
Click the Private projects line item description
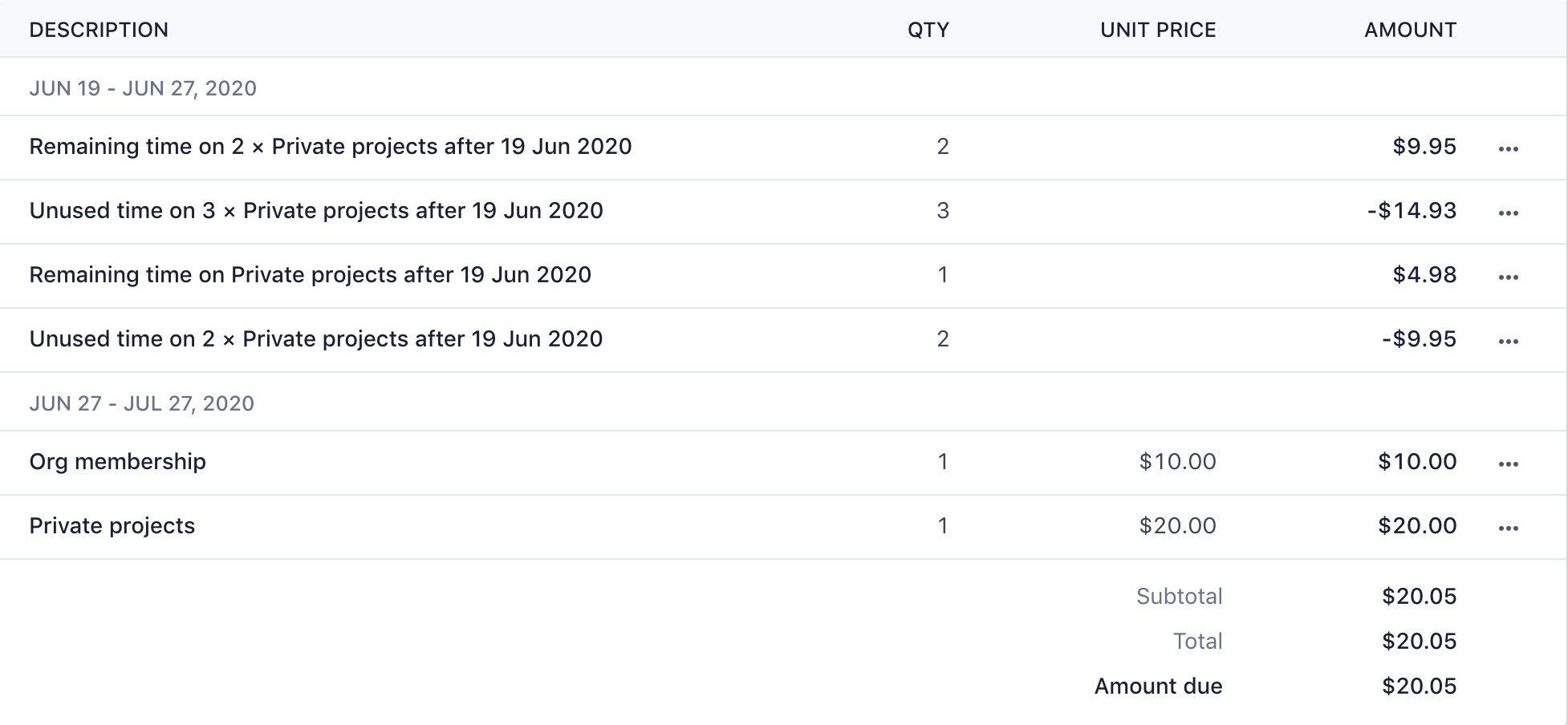[x=112, y=526]
